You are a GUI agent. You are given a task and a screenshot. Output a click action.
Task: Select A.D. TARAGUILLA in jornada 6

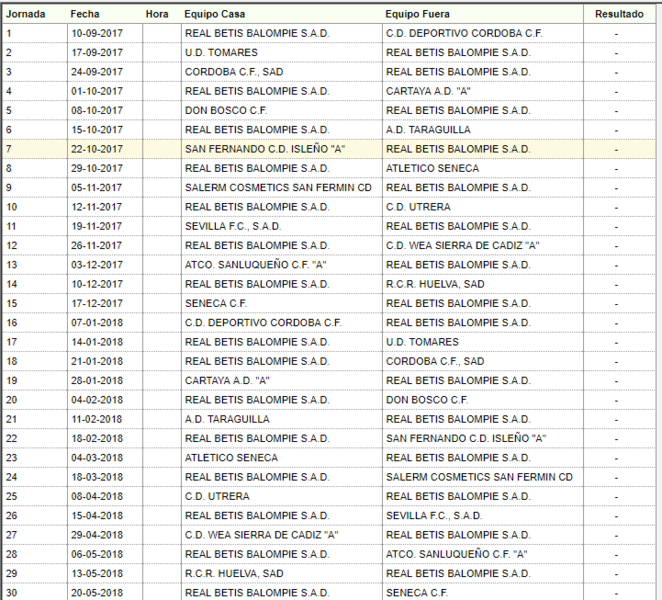click(x=428, y=130)
